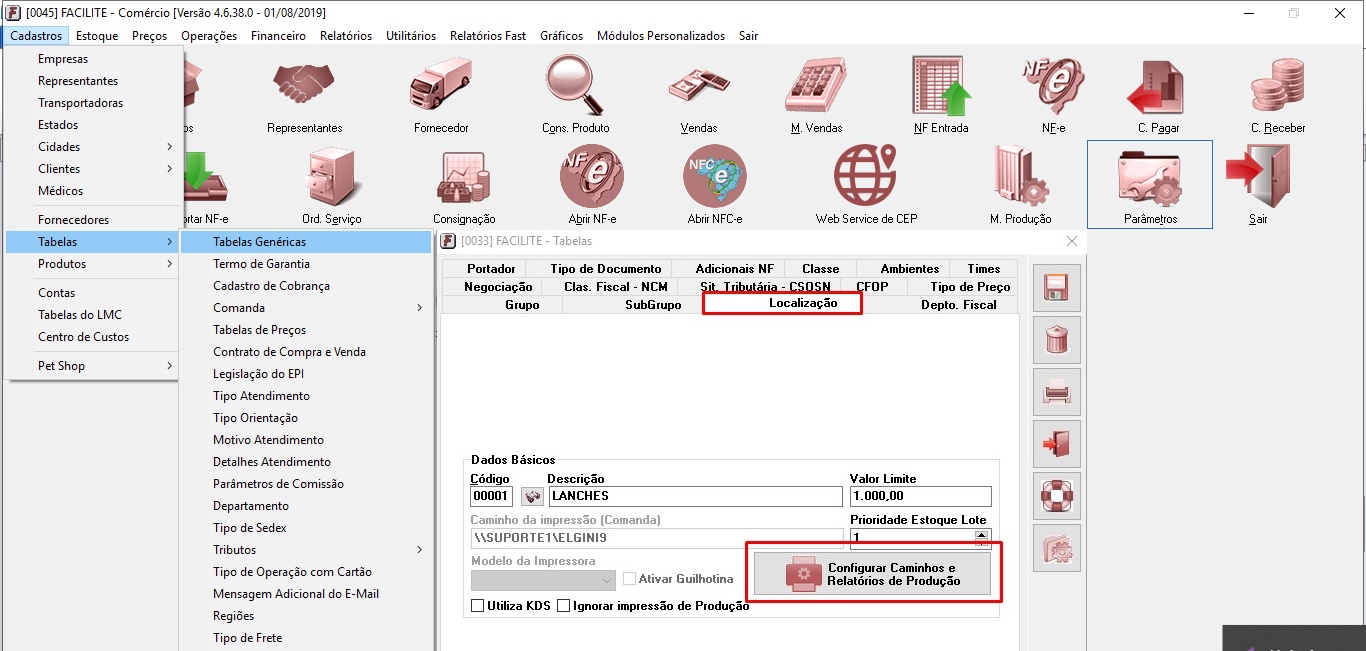
Task: Open the Financeiro menu
Action: tap(279, 36)
